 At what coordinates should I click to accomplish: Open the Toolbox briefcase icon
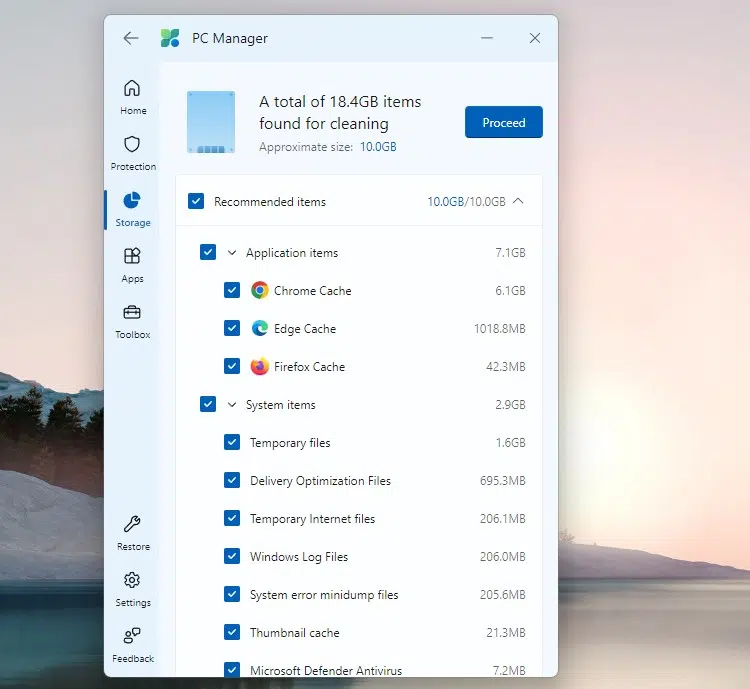coord(133,313)
